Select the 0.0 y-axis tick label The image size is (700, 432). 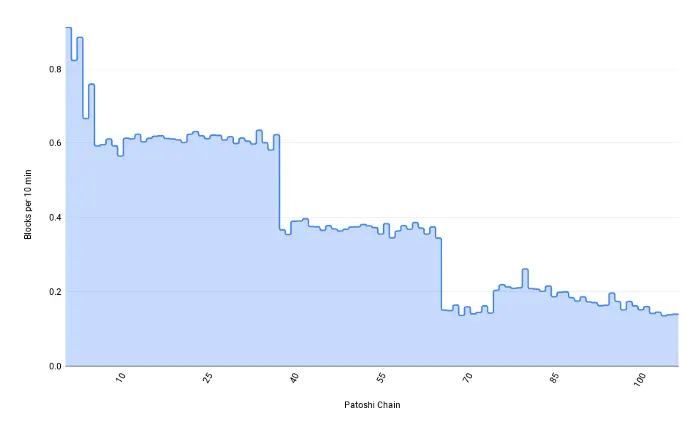[x=53, y=366]
